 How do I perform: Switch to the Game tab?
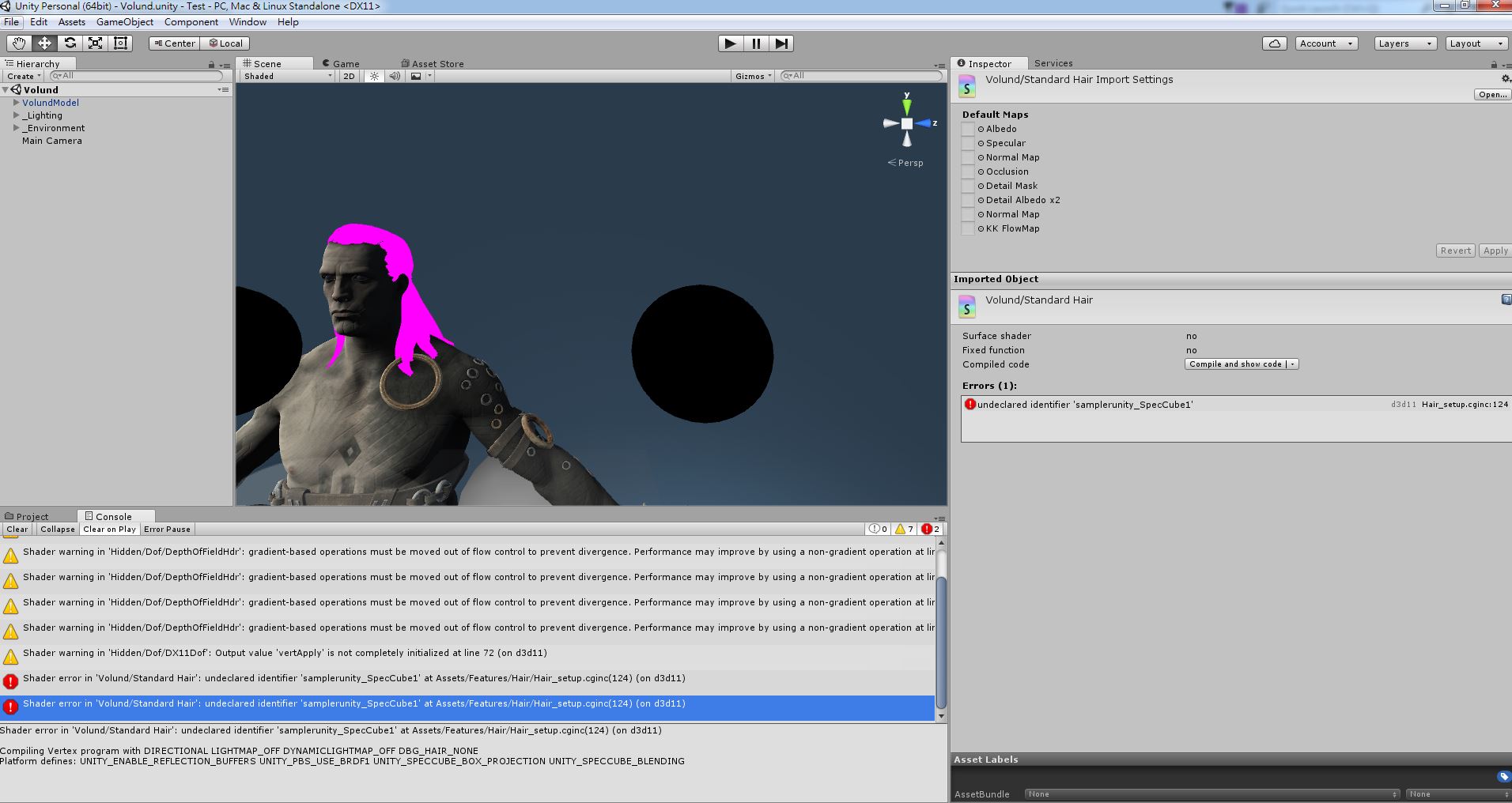pos(340,64)
